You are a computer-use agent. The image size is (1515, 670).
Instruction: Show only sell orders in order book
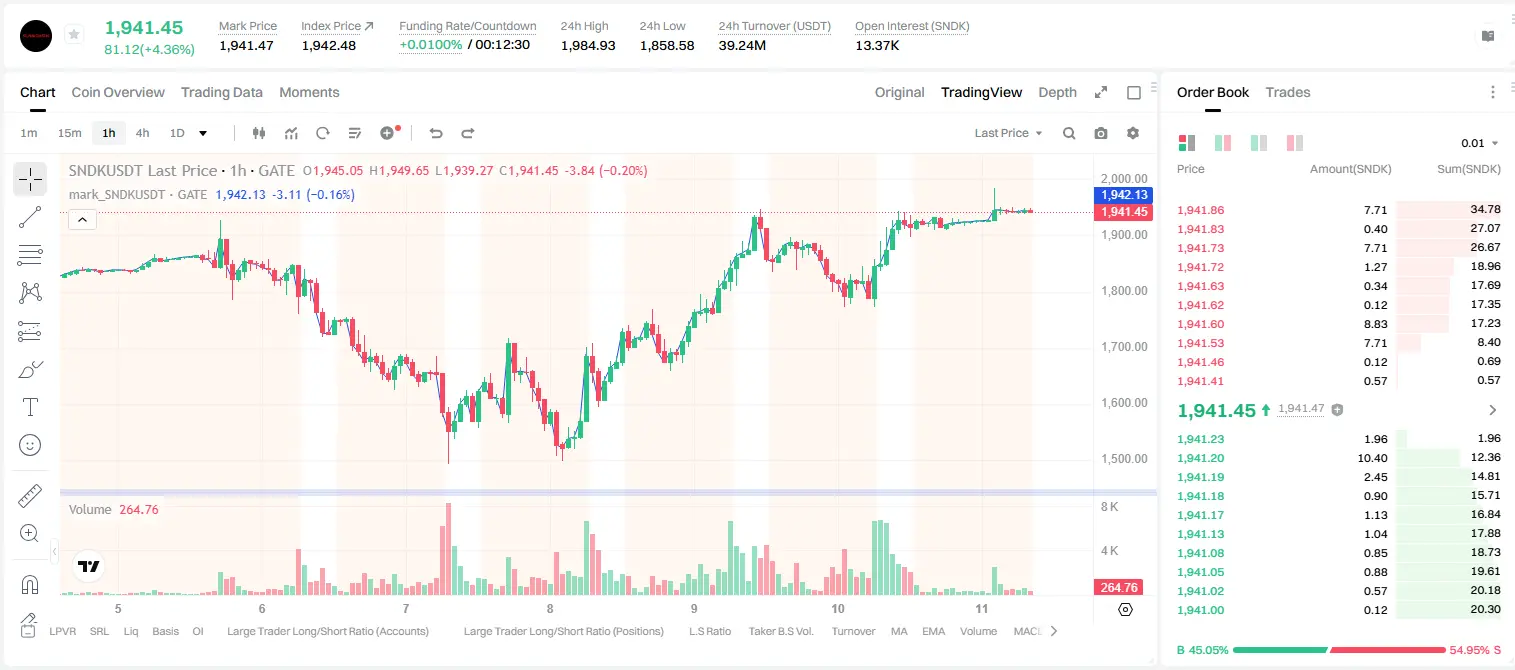1295,143
